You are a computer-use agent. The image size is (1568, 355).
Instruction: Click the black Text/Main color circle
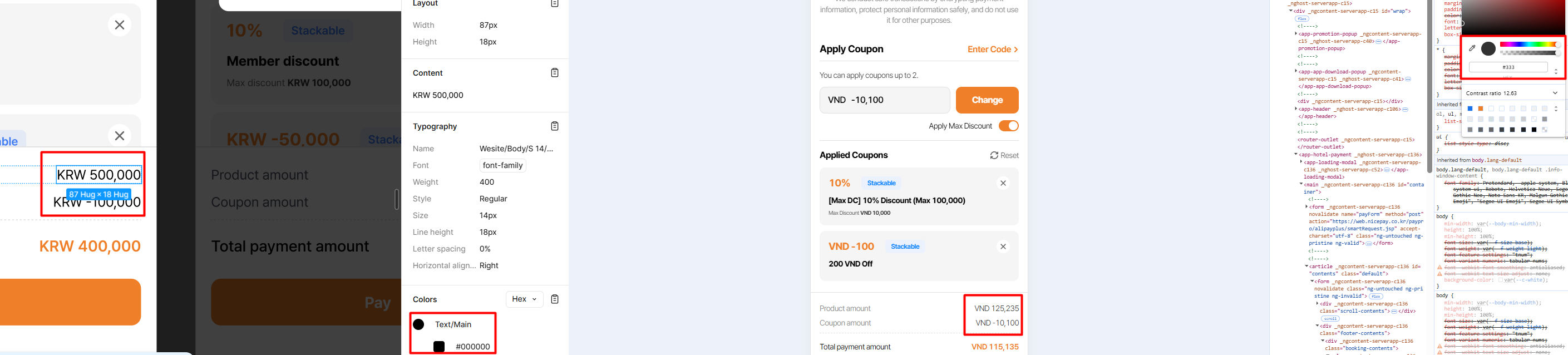tap(419, 324)
